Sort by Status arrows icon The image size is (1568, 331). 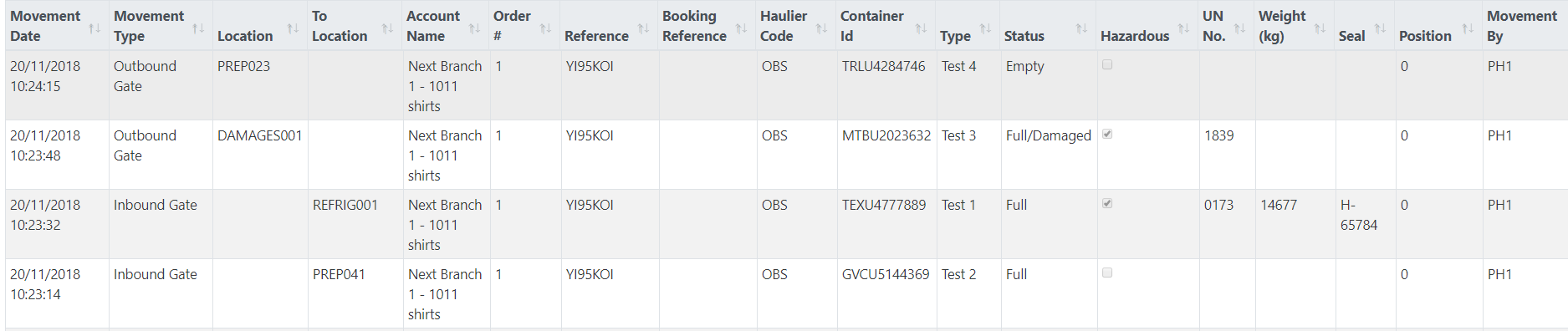(1081, 28)
